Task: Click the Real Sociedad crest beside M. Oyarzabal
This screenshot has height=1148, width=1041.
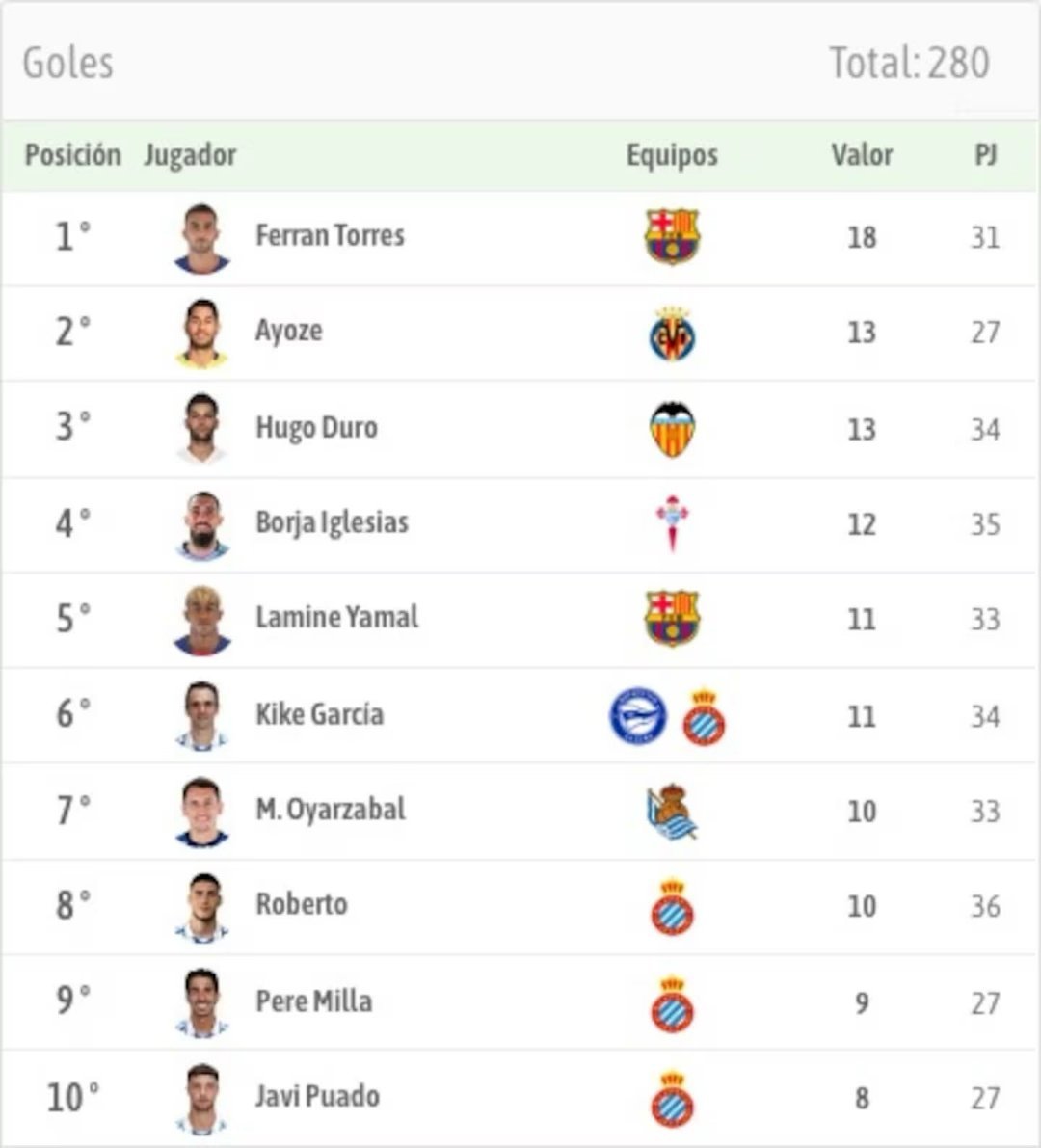Action: point(672,812)
